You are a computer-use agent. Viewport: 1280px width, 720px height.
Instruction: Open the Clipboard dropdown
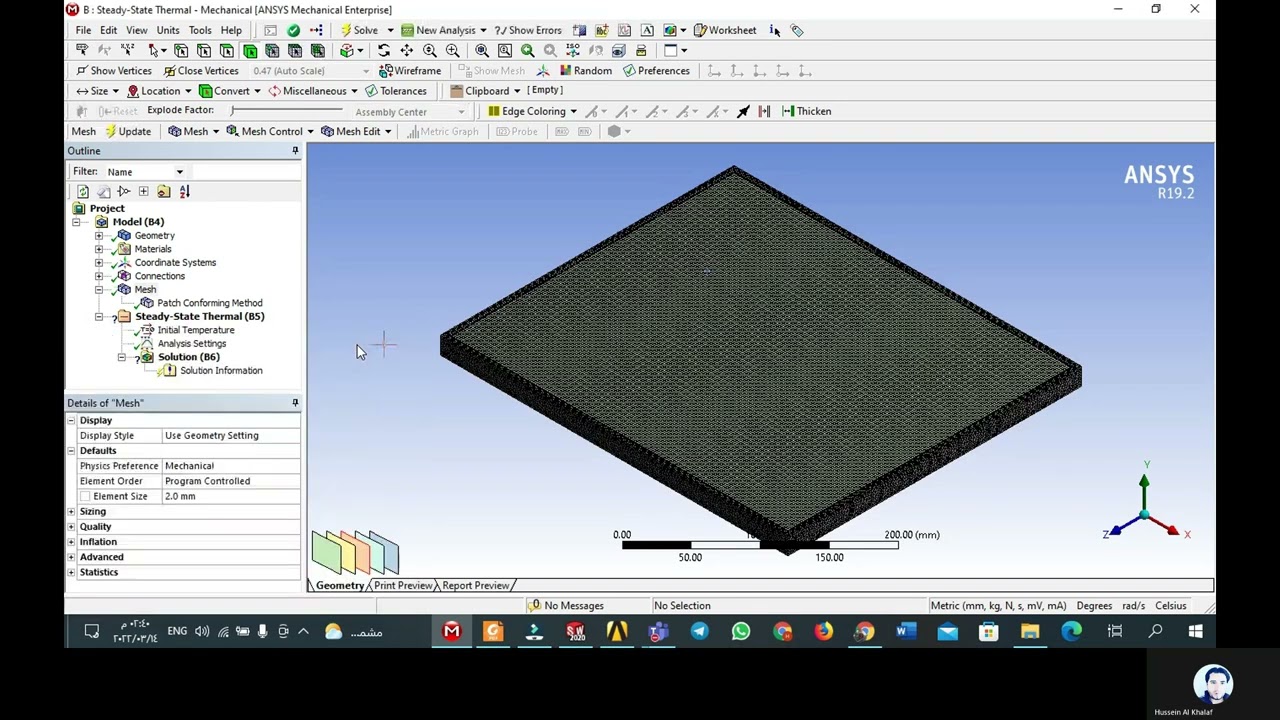[x=485, y=91]
